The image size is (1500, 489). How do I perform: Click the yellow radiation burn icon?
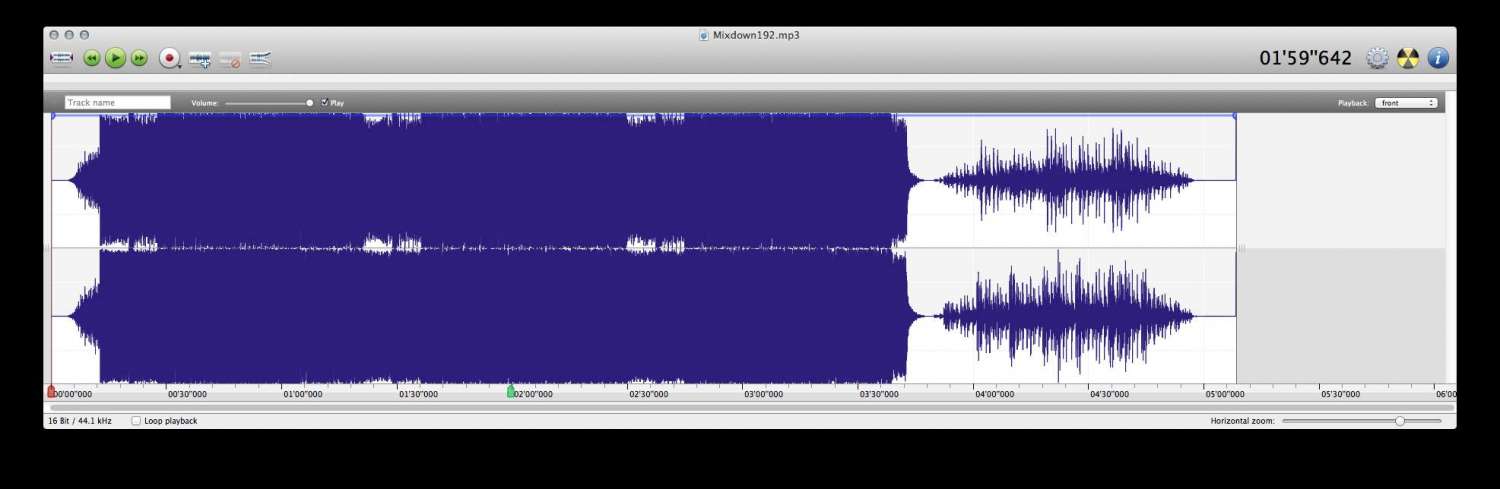click(x=1408, y=58)
